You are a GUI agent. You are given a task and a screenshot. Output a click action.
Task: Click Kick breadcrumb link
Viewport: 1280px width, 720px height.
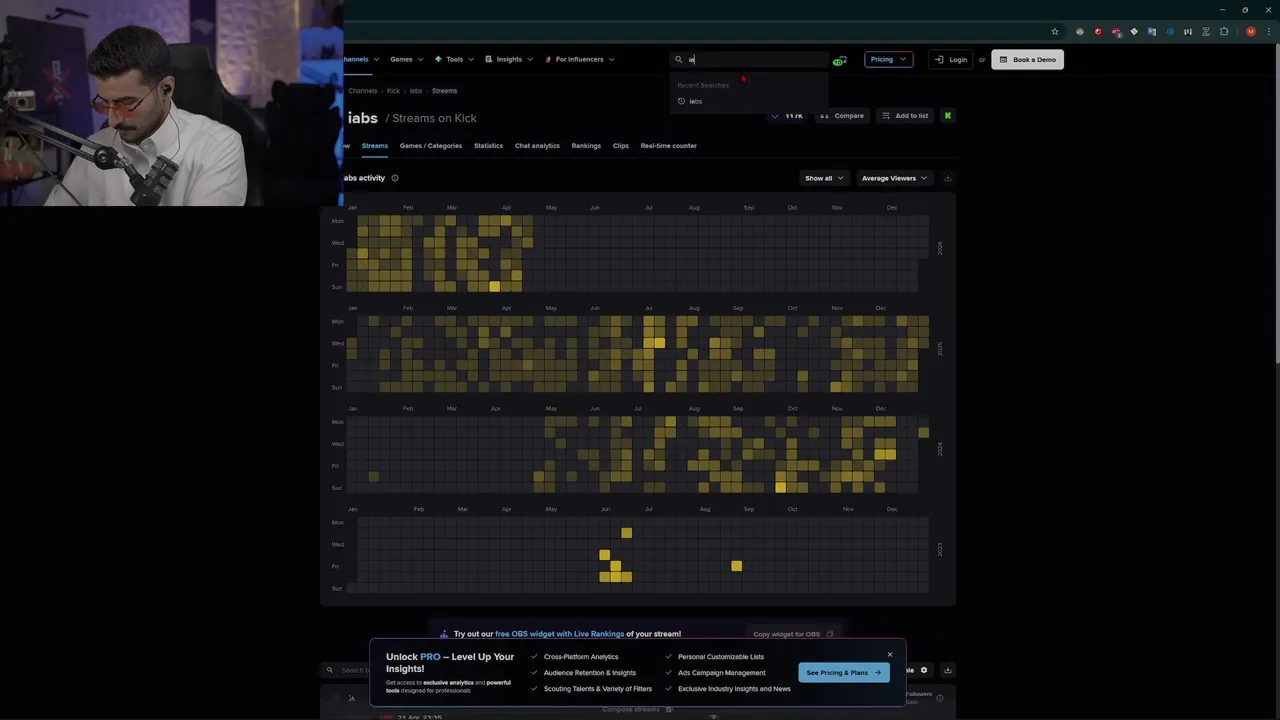(393, 91)
